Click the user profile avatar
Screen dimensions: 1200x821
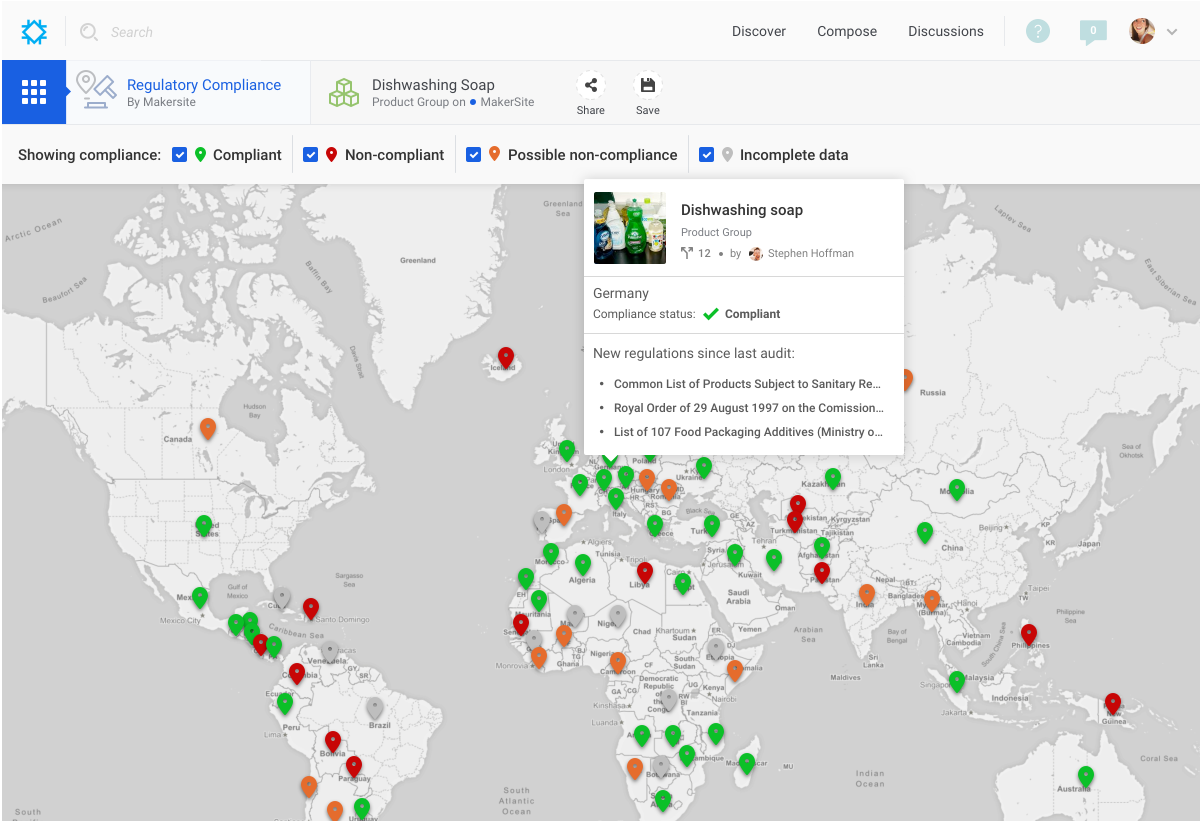tap(1142, 31)
